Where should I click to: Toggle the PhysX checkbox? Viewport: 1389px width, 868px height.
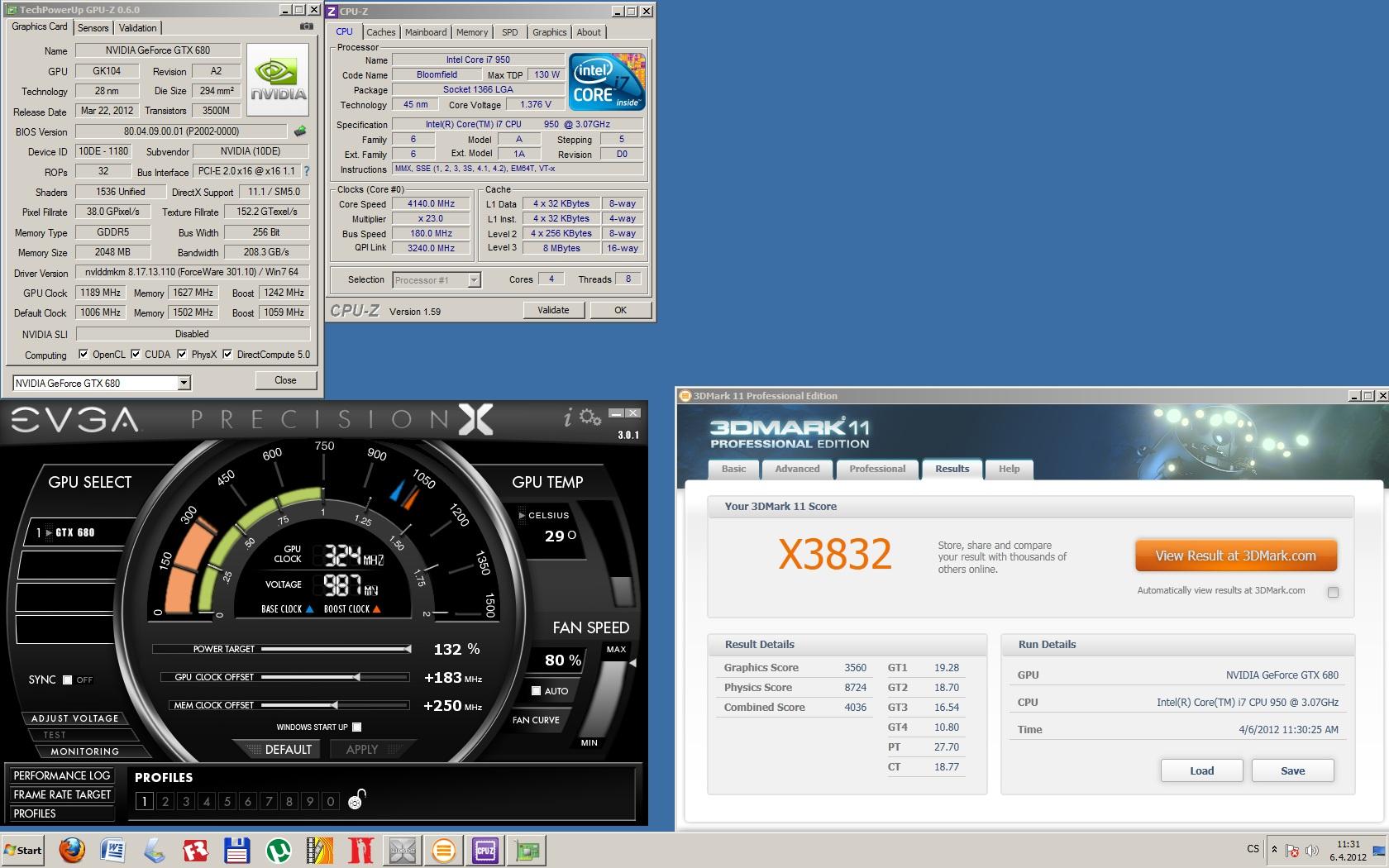tap(183, 355)
